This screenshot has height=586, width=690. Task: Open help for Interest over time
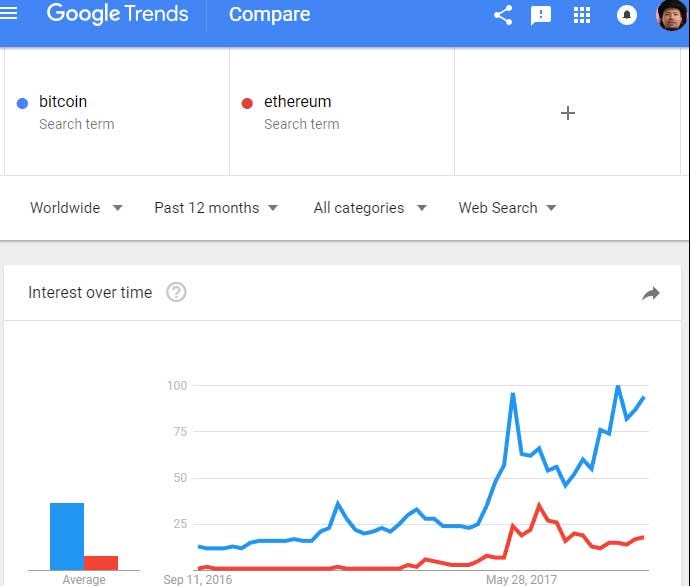coord(177,292)
